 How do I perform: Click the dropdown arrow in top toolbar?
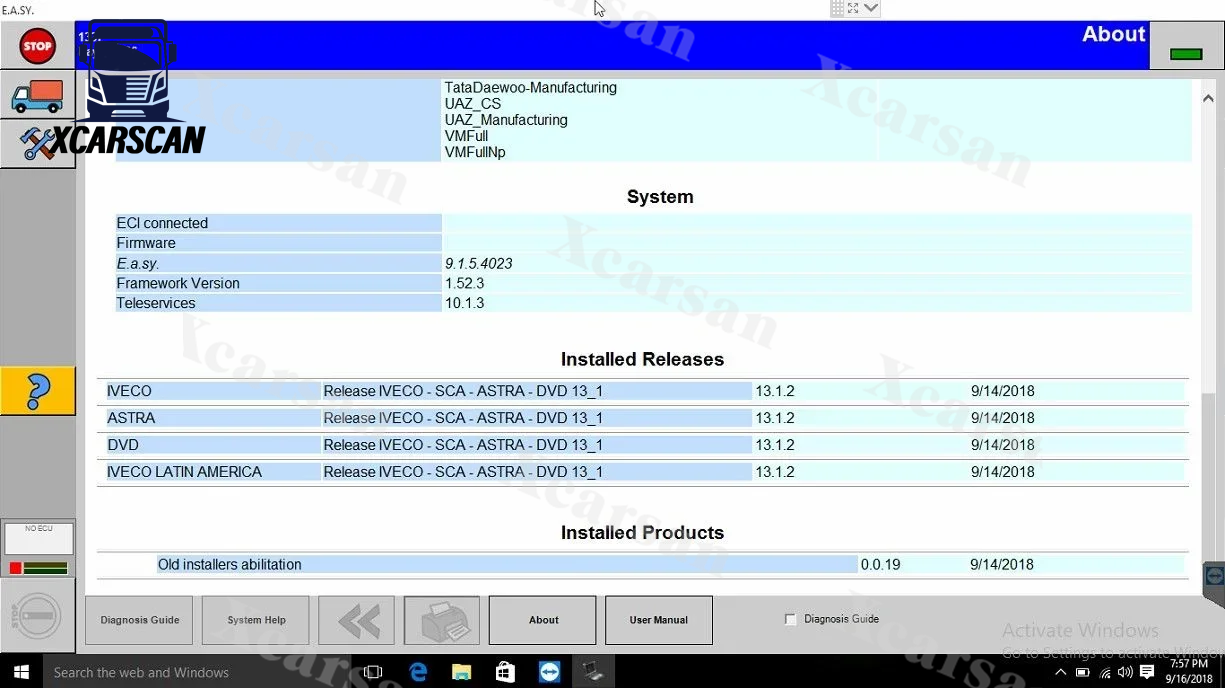pos(871,8)
